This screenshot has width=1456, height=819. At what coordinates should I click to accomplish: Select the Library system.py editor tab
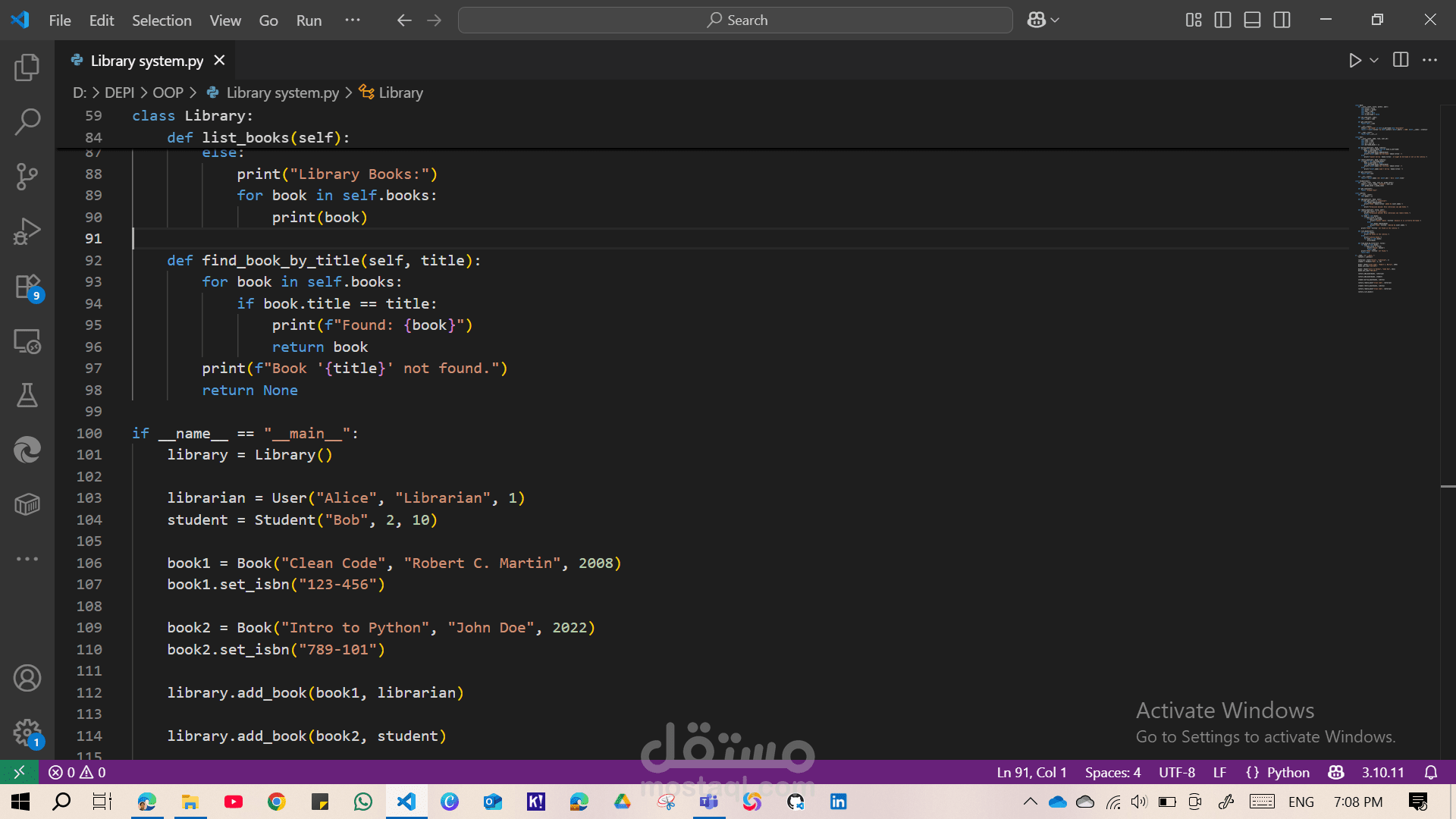point(146,61)
